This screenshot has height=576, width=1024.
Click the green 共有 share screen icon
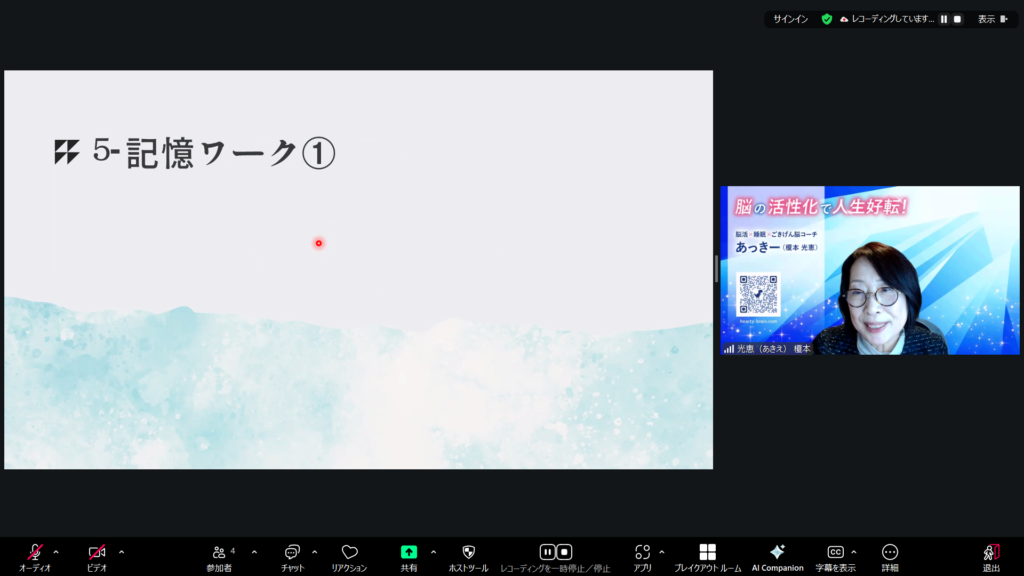(x=409, y=552)
